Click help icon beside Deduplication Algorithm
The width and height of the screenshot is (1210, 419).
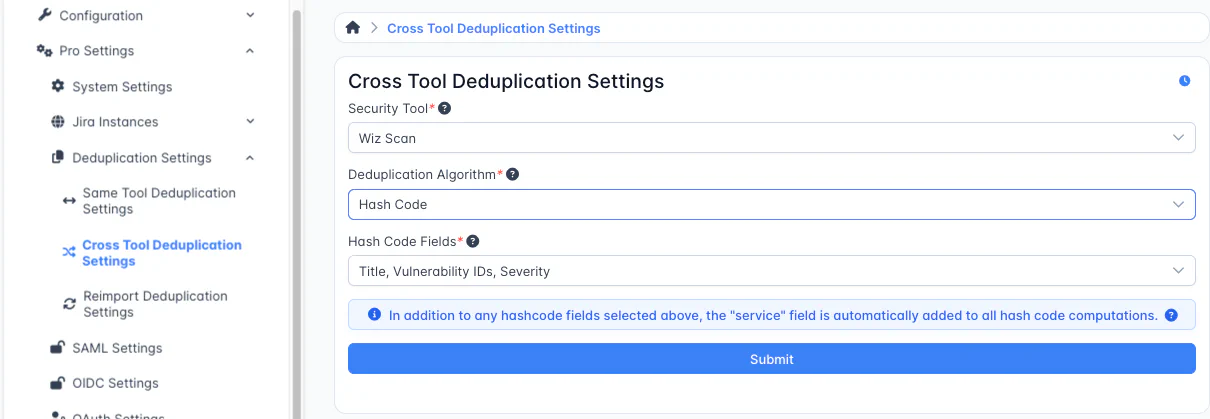(512, 174)
